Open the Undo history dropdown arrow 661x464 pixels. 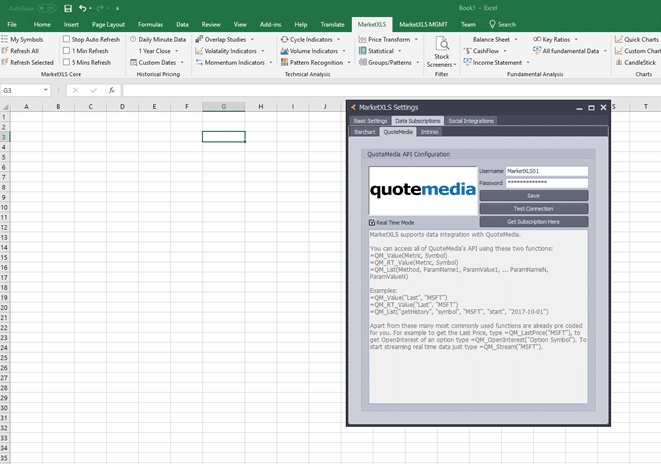coord(90,8)
